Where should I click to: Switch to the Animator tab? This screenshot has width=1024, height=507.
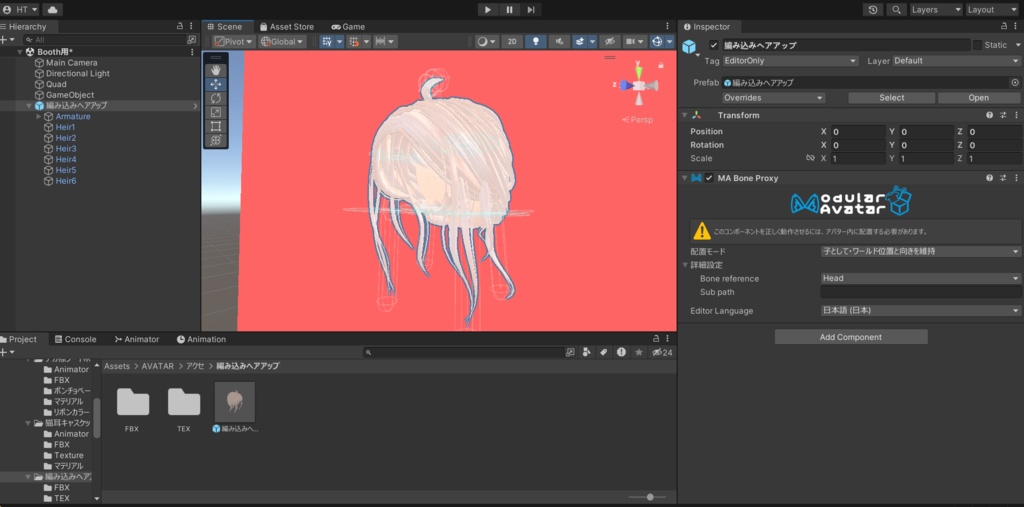(x=136, y=339)
